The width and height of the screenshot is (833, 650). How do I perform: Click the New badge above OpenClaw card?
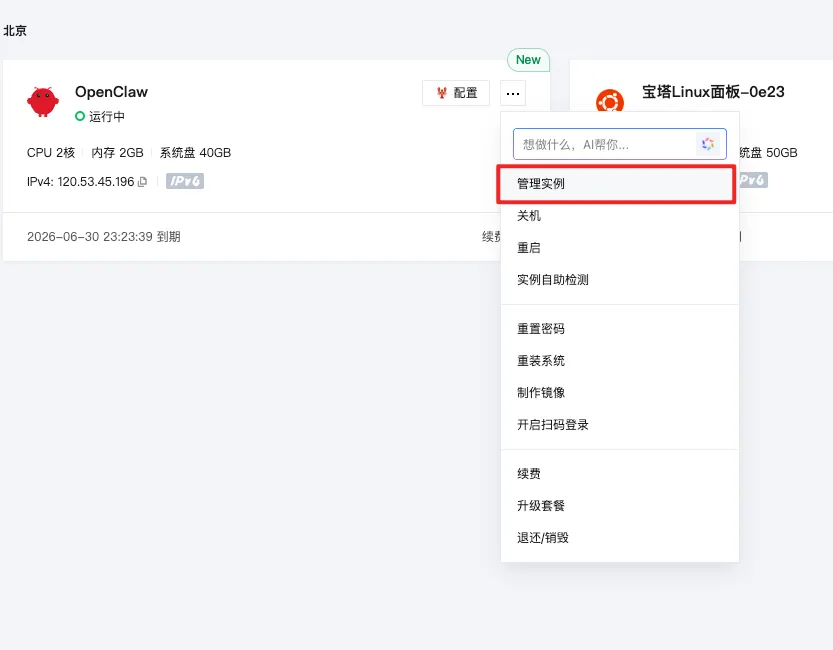528,60
